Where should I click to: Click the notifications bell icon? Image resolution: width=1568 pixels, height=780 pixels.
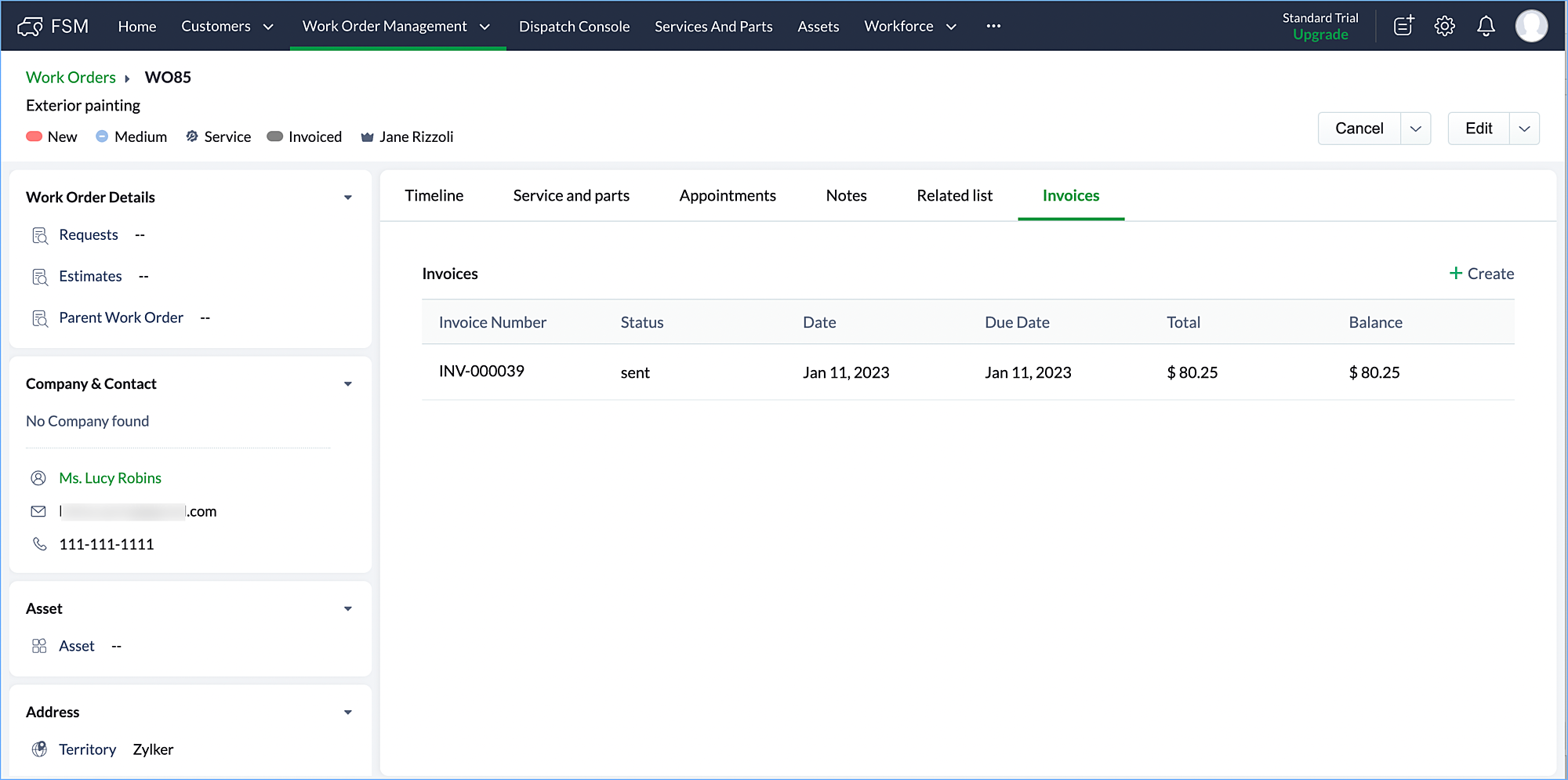point(1486,26)
